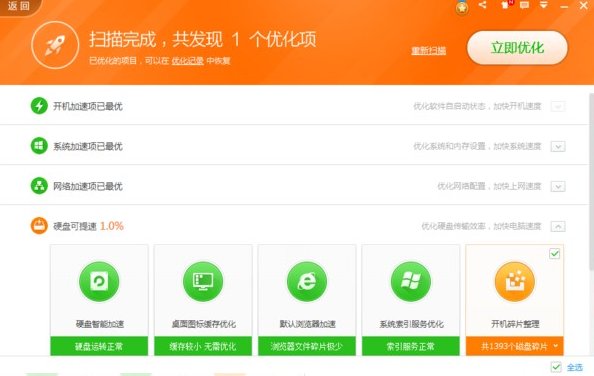Click the network icon for 网络加速
This screenshot has width=594, height=376.
pyautogui.click(x=39, y=186)
